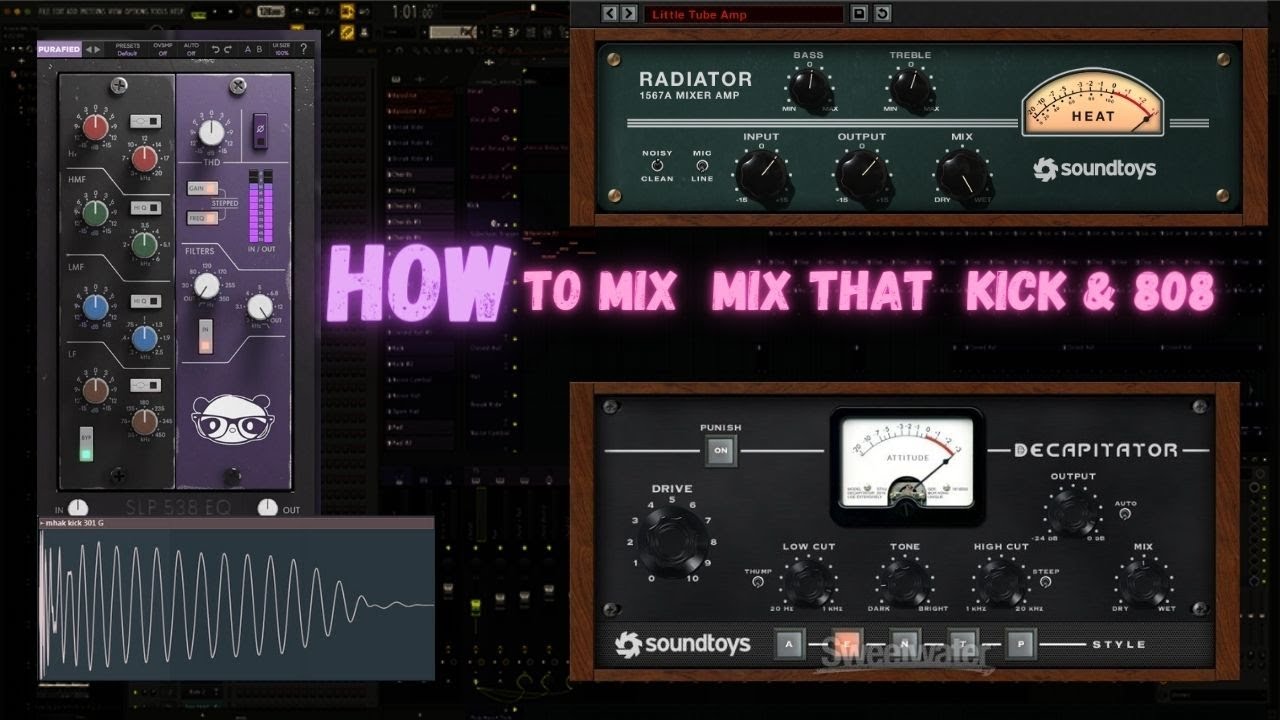Click previous preset arrow in Radiator toolbar

[608, 13]
